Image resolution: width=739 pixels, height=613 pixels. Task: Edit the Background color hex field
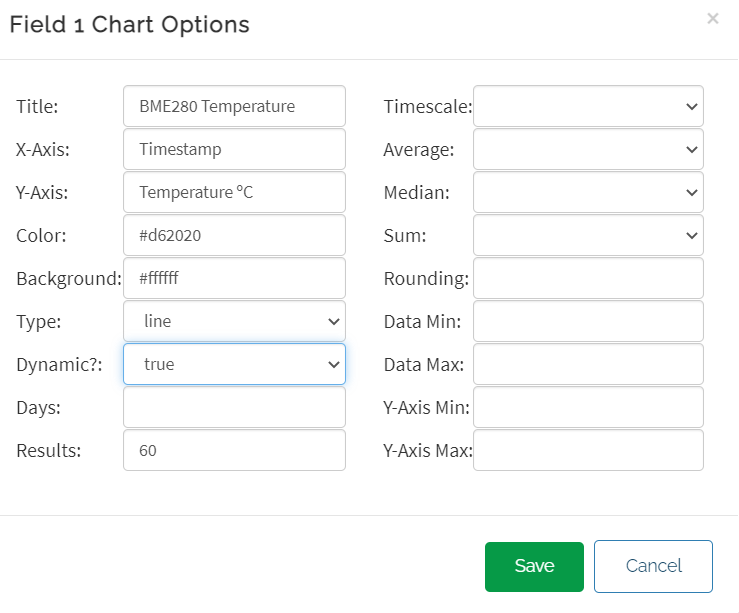click(234, 278)
